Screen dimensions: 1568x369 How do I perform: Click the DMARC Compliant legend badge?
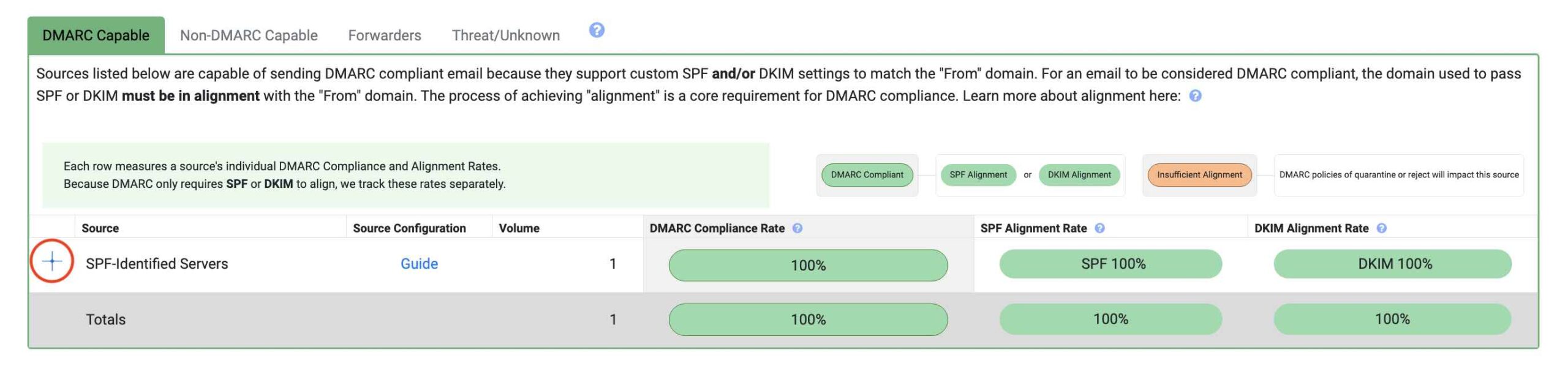tap(867, 175)
